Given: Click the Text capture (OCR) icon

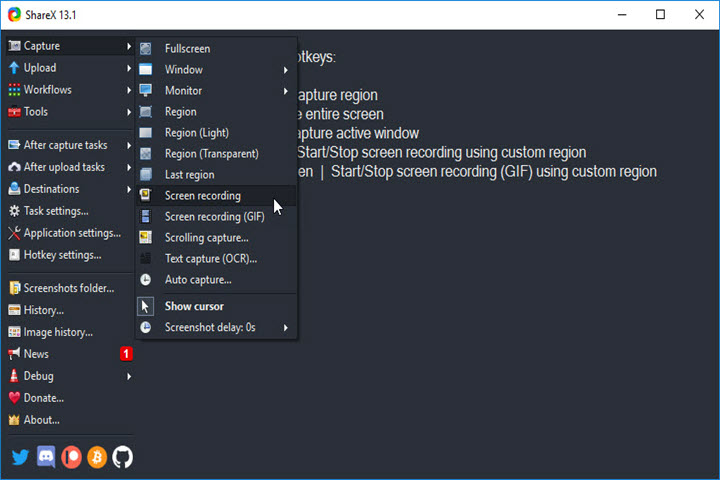Looking at the screenshot, I should (x=146, y=258).
